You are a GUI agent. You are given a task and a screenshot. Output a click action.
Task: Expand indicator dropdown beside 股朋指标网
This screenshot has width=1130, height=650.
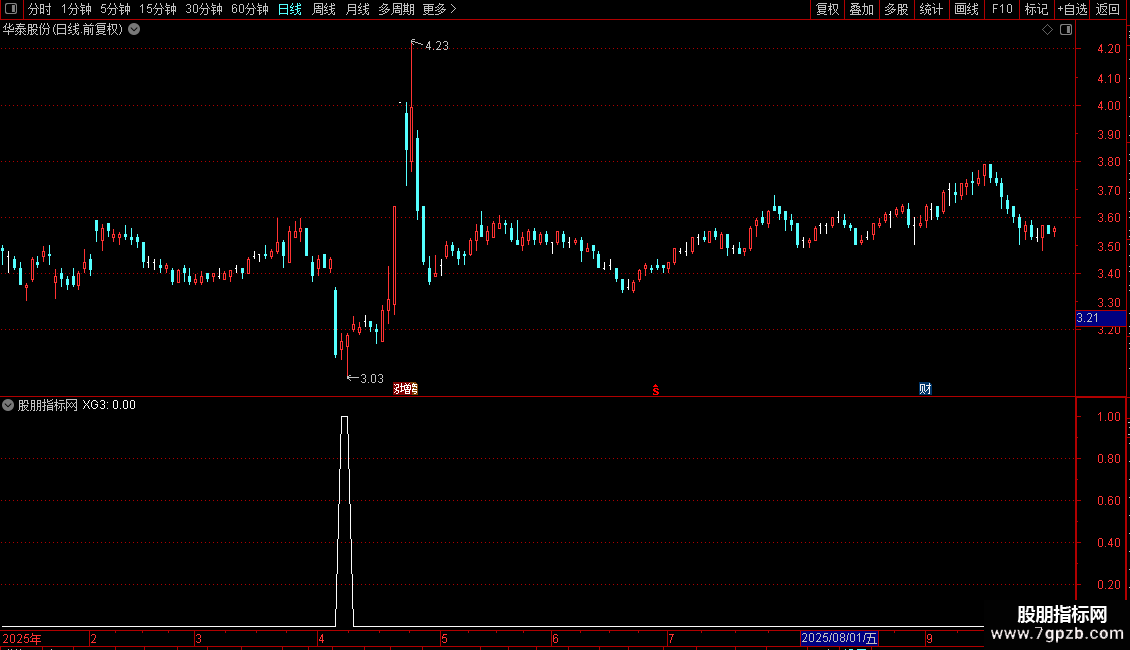(x=8, y=405)
